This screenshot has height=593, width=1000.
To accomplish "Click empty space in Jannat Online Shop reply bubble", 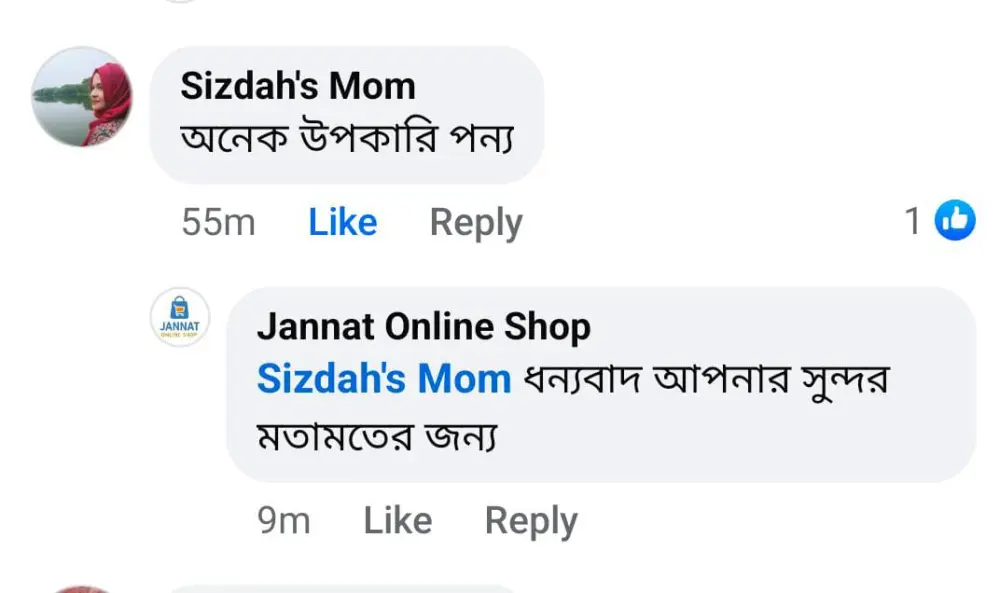I will coord(750,440).
